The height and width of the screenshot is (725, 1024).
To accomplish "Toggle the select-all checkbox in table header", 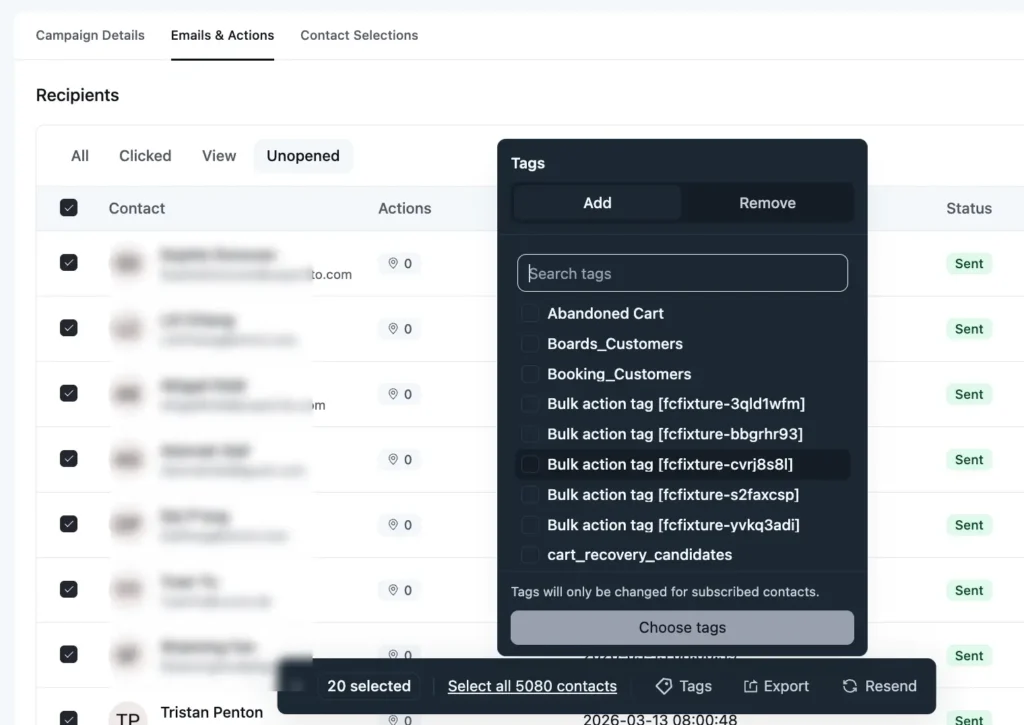I will pos(69,208).
